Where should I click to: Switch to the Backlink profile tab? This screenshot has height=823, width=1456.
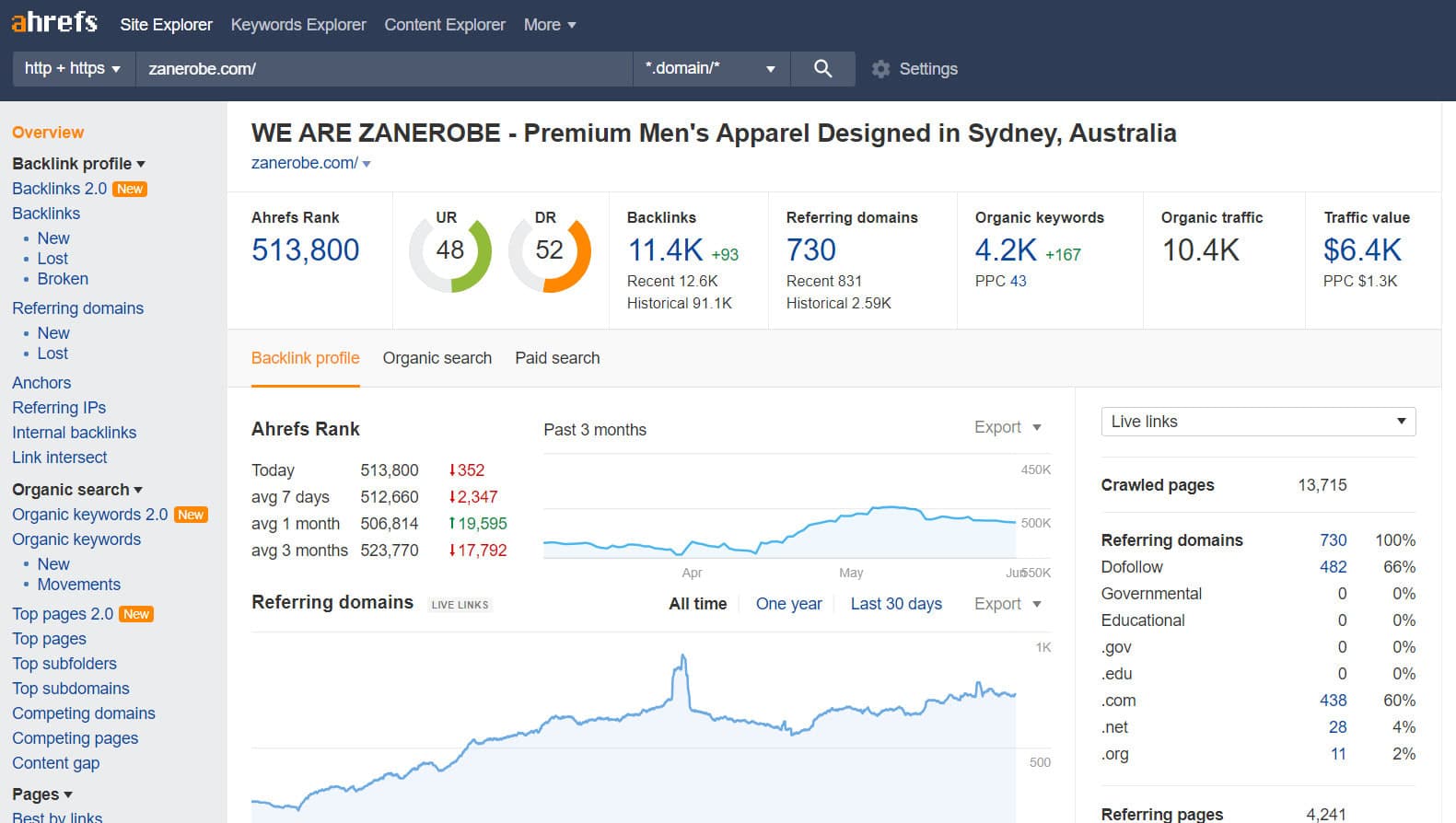306,358
